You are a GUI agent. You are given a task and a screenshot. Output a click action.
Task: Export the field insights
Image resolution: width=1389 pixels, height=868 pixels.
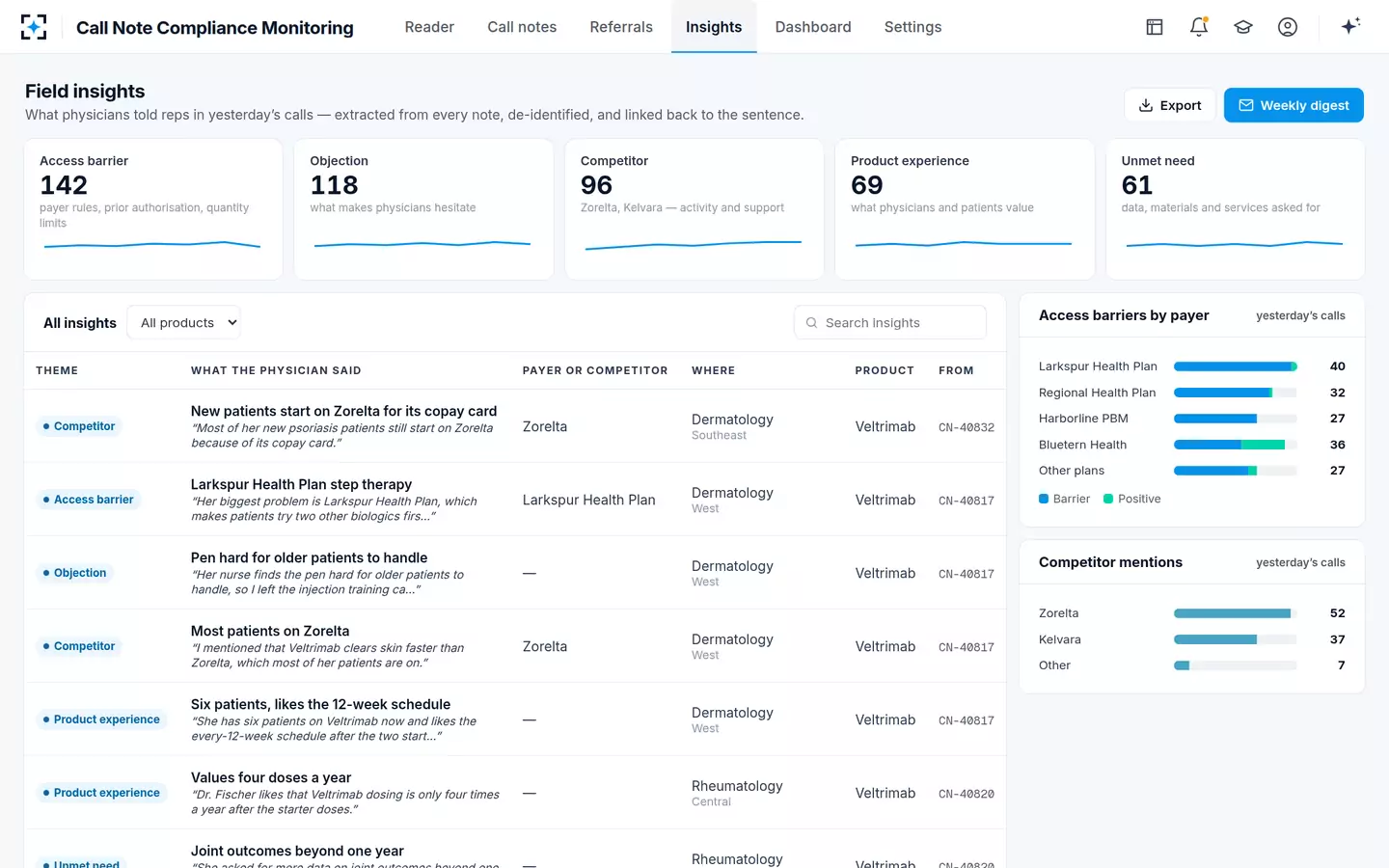click(x=1170, y=105)
